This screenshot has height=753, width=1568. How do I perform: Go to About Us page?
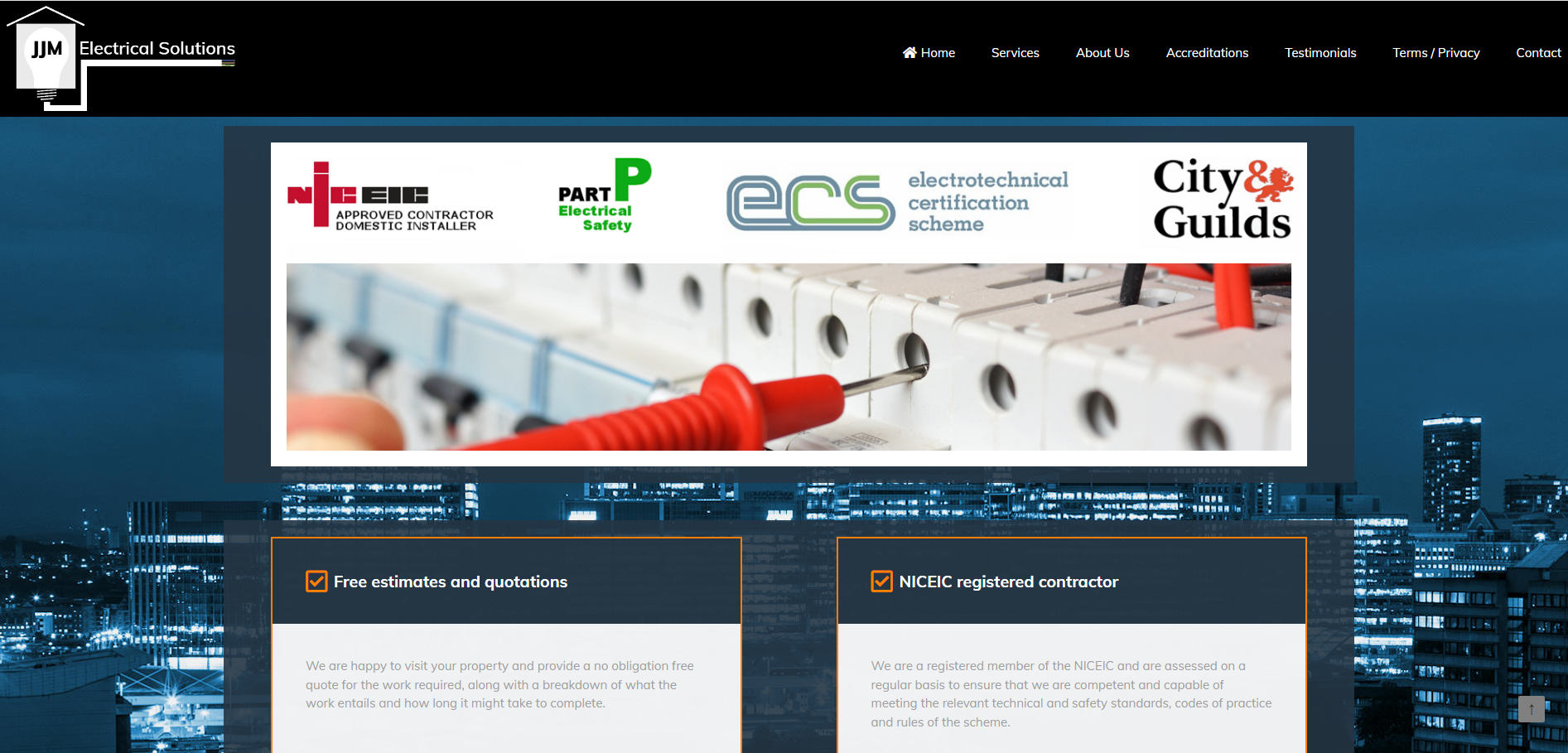1102,52
